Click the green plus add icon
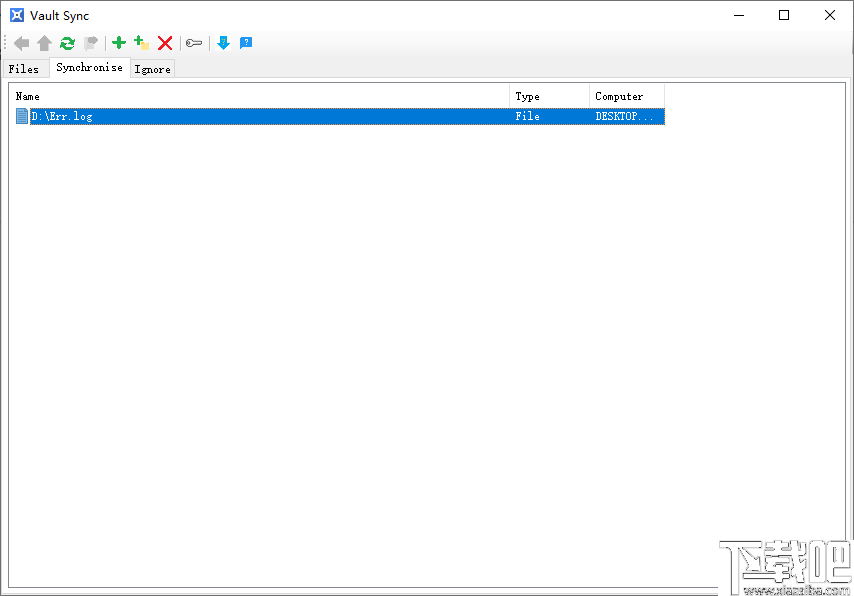The width and height of the screenshot is (854, 596). pyautogui.click(x=119, y=42)
